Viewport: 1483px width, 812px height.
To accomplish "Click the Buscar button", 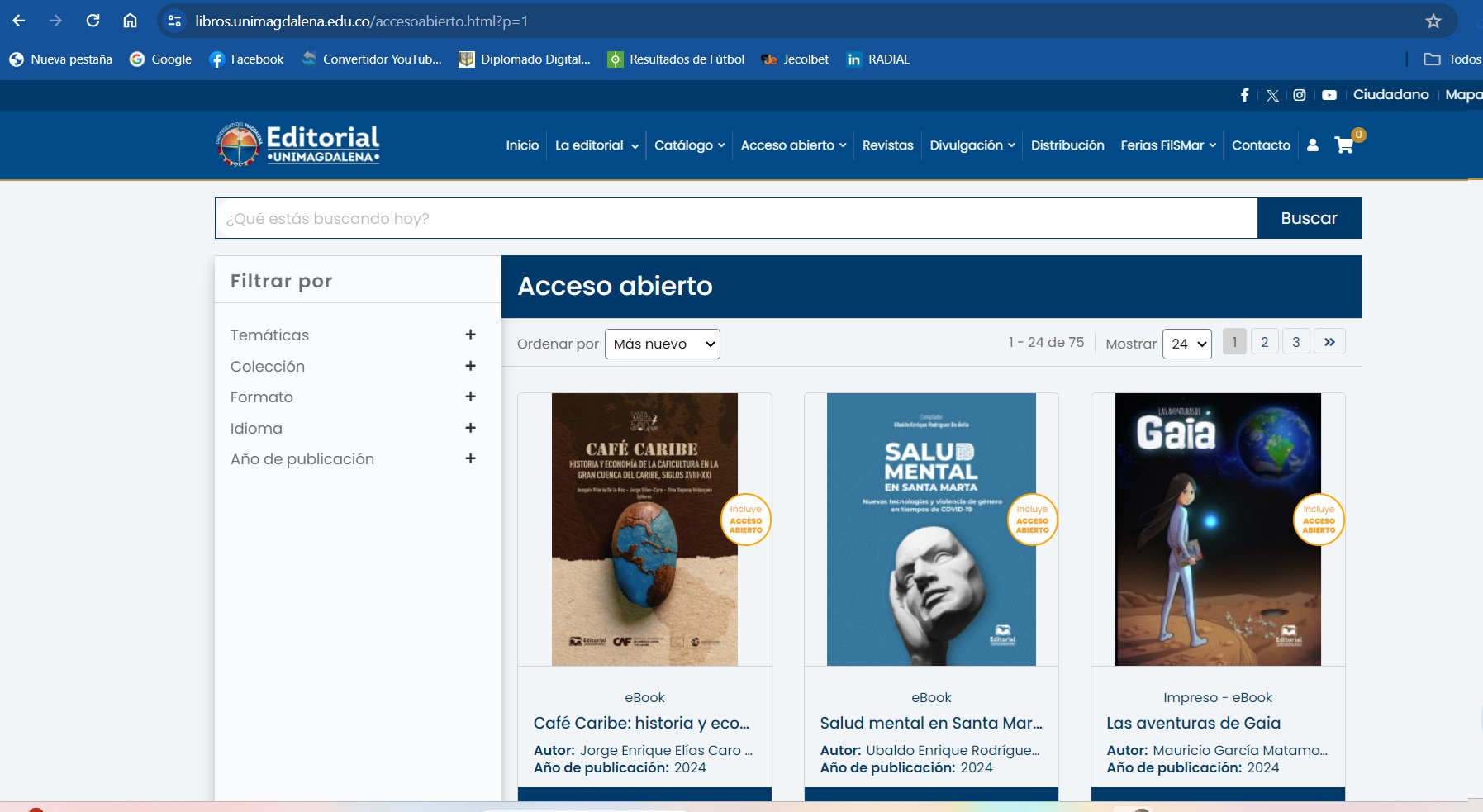I will 1309,218.
